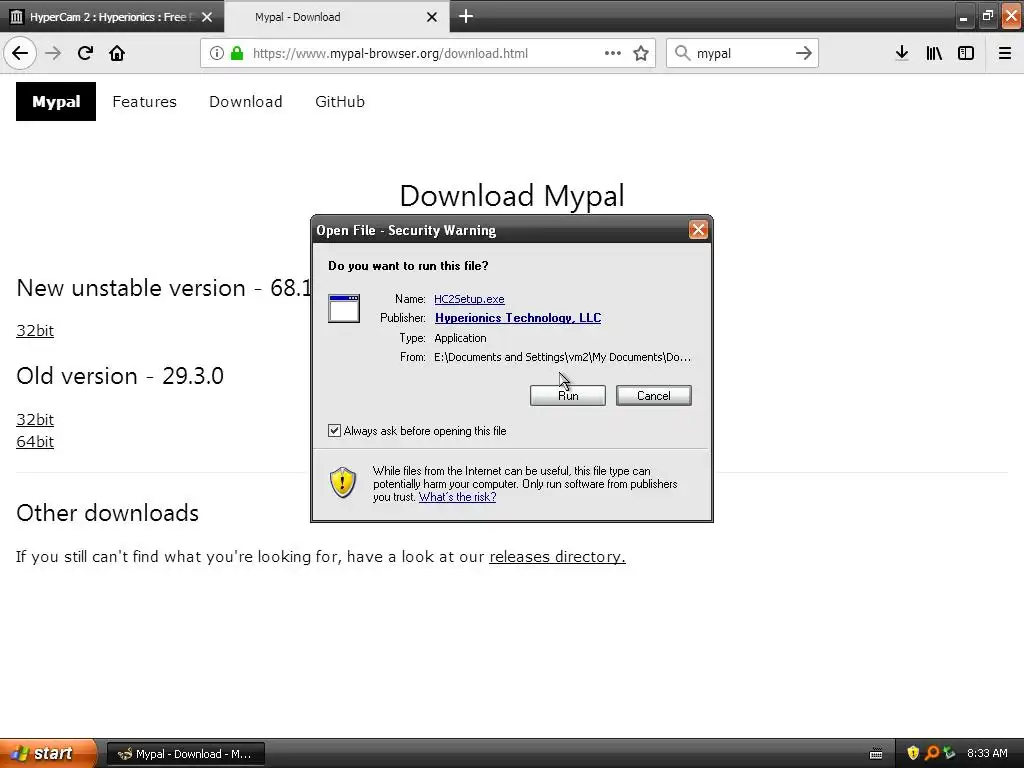Screen dimensions: 1024x768
Task: Submit the mypal search with the arrow
Action: click(x=804, y=53)
